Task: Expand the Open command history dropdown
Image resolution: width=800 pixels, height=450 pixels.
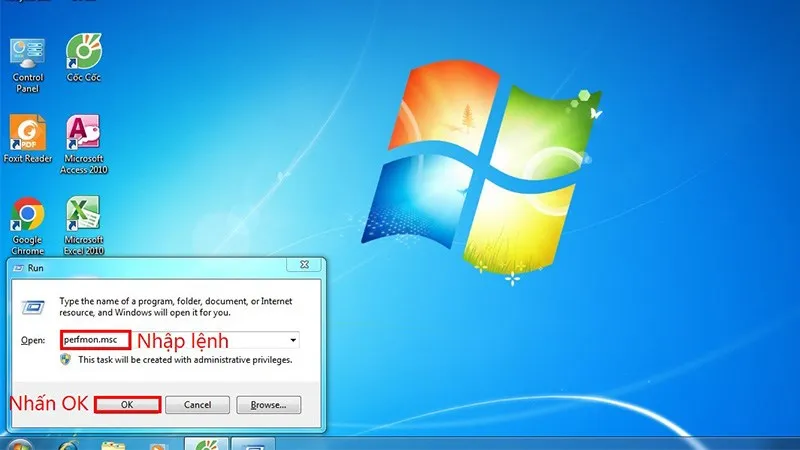Action: pyautogui.click(x=293, y=341)
